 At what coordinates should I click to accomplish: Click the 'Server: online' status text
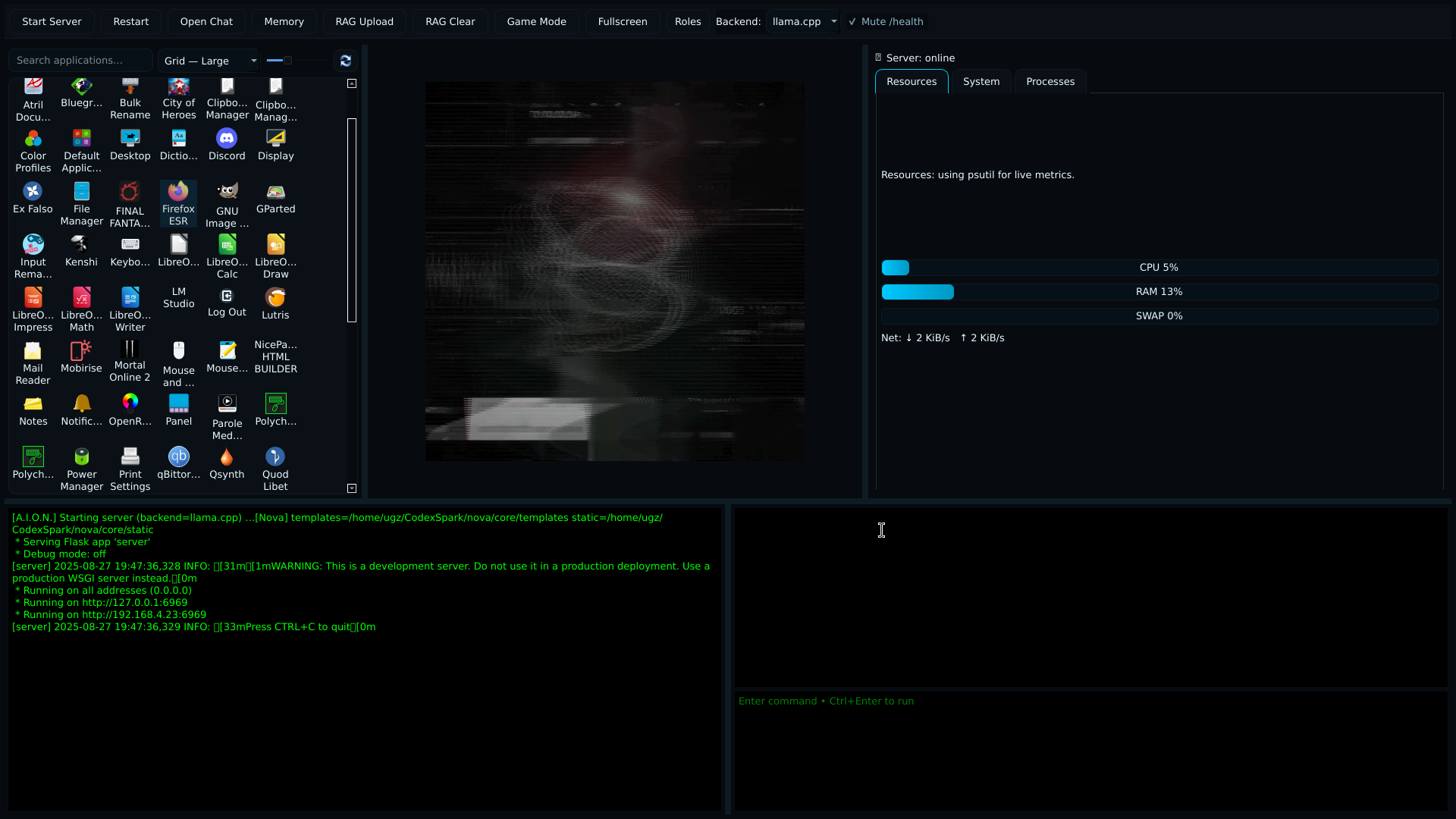coord(920,58)
